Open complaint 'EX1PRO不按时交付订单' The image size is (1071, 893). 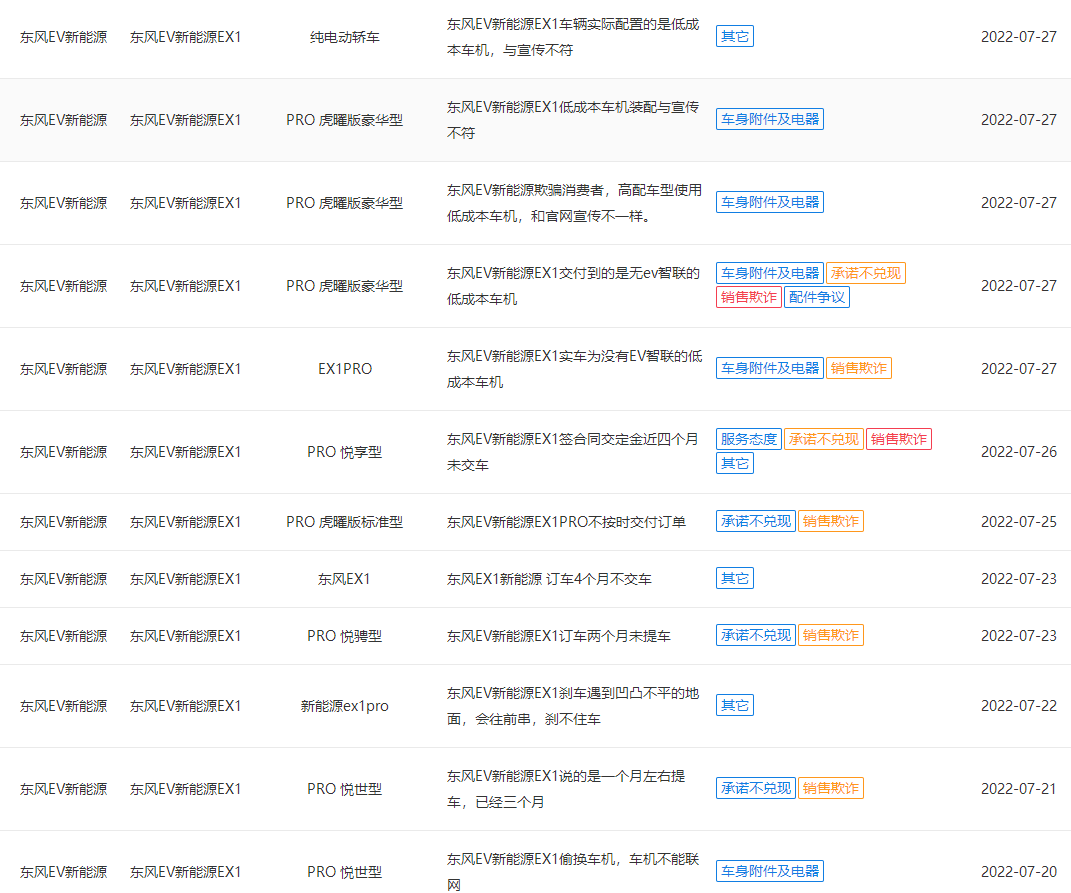pos(566,522)
